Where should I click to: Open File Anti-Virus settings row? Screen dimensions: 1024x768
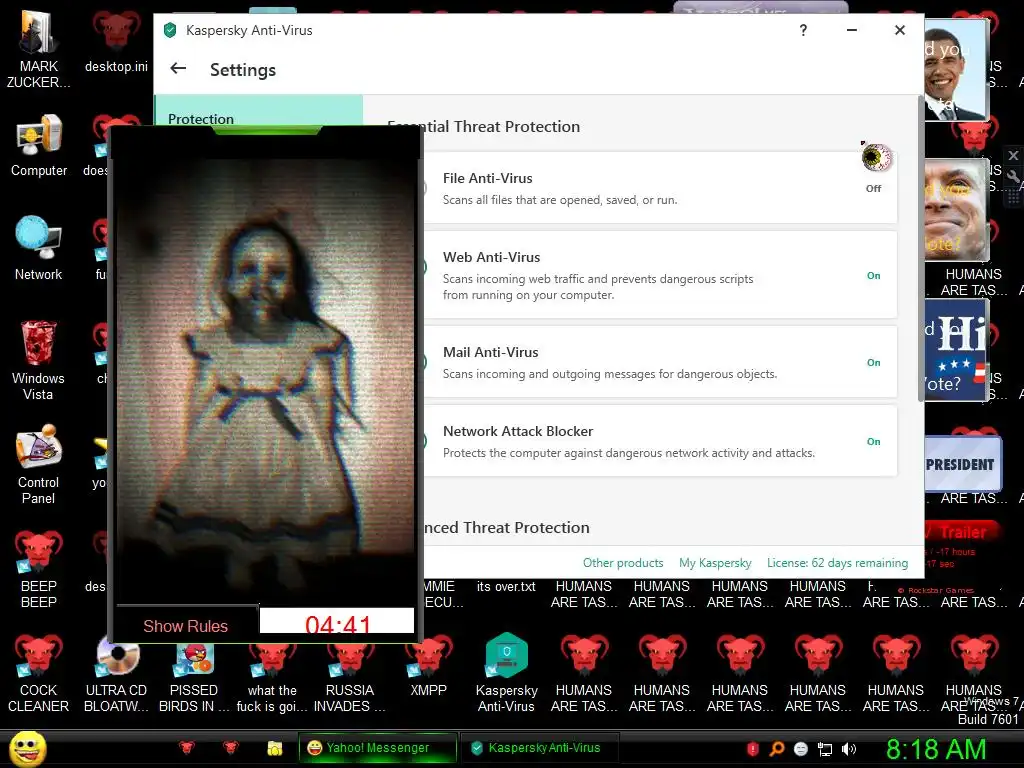point(660,188)
